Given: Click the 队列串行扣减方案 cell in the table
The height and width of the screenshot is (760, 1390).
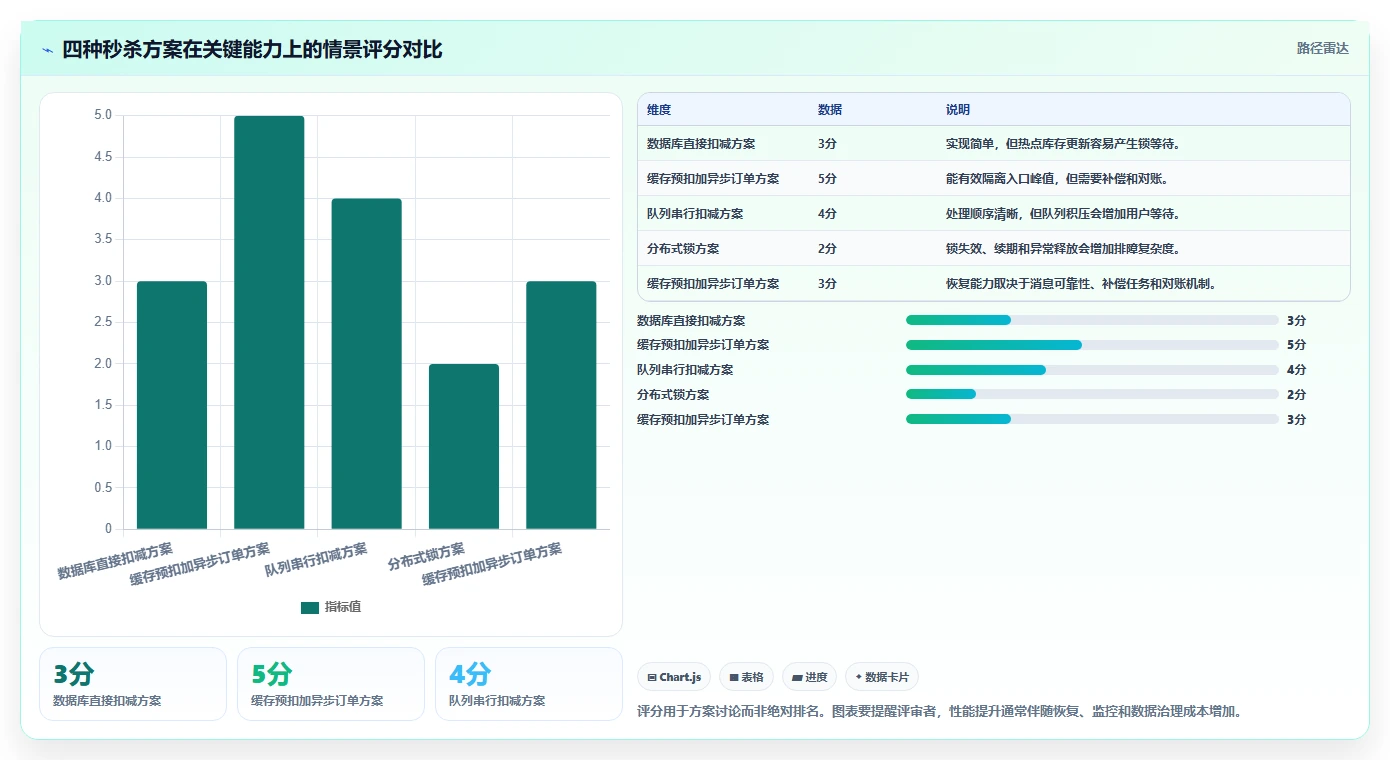Looking at the screenshot, I should pos(695,214).
